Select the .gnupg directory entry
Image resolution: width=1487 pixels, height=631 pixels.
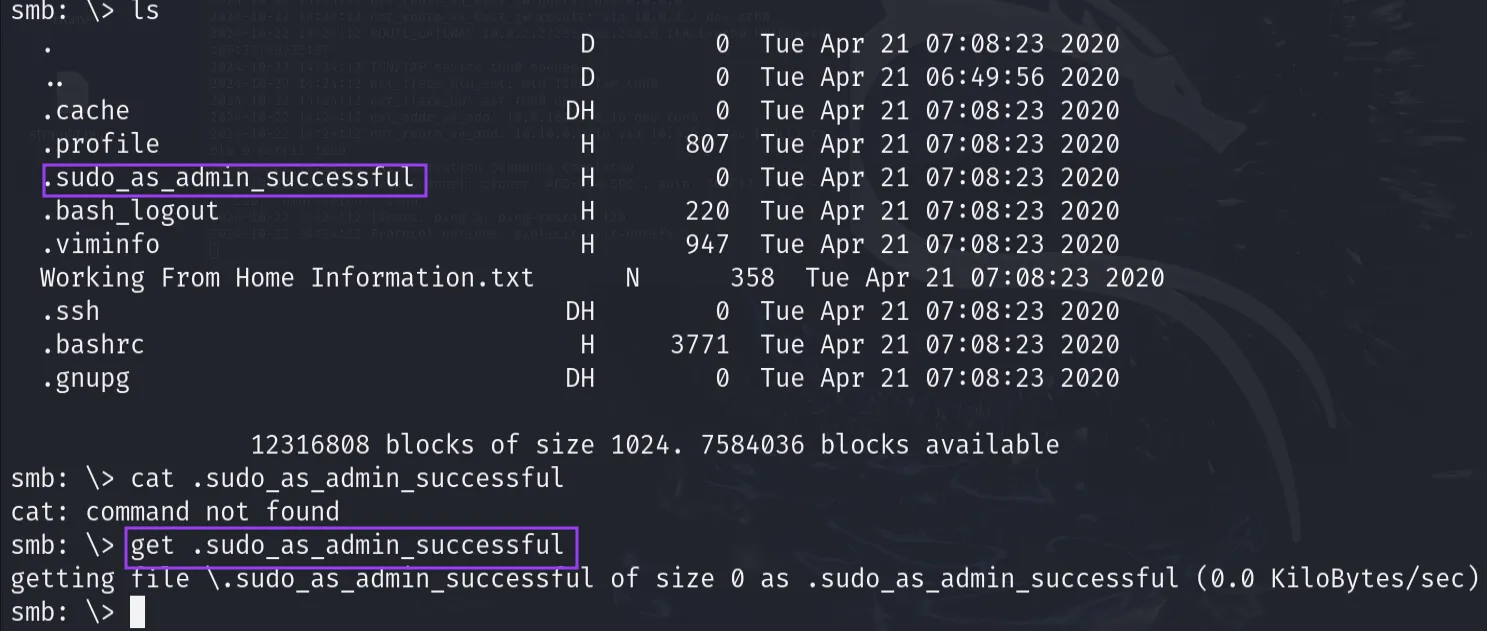click(85, 378)
